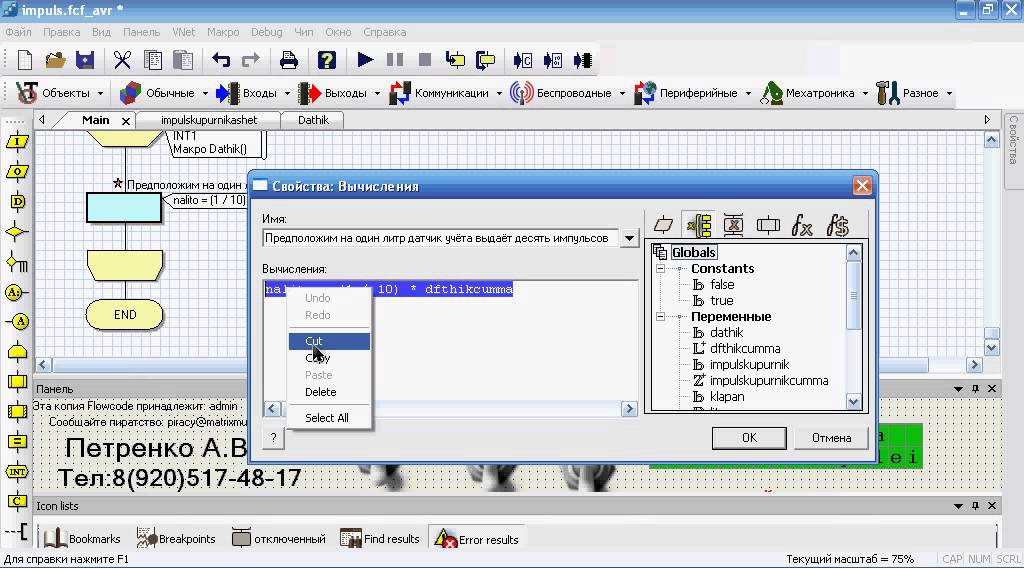This screenshot has height=568, width=1024.
Task: Click the Print icon in the toolbar
Action: [289, 61]
